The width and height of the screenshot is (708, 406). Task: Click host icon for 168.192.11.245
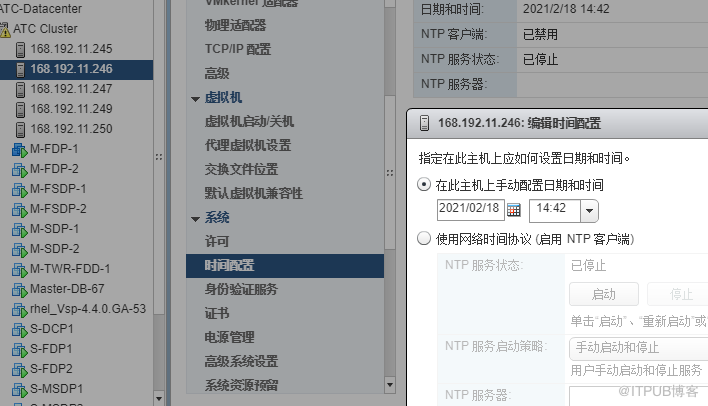[x=20, y=49]
